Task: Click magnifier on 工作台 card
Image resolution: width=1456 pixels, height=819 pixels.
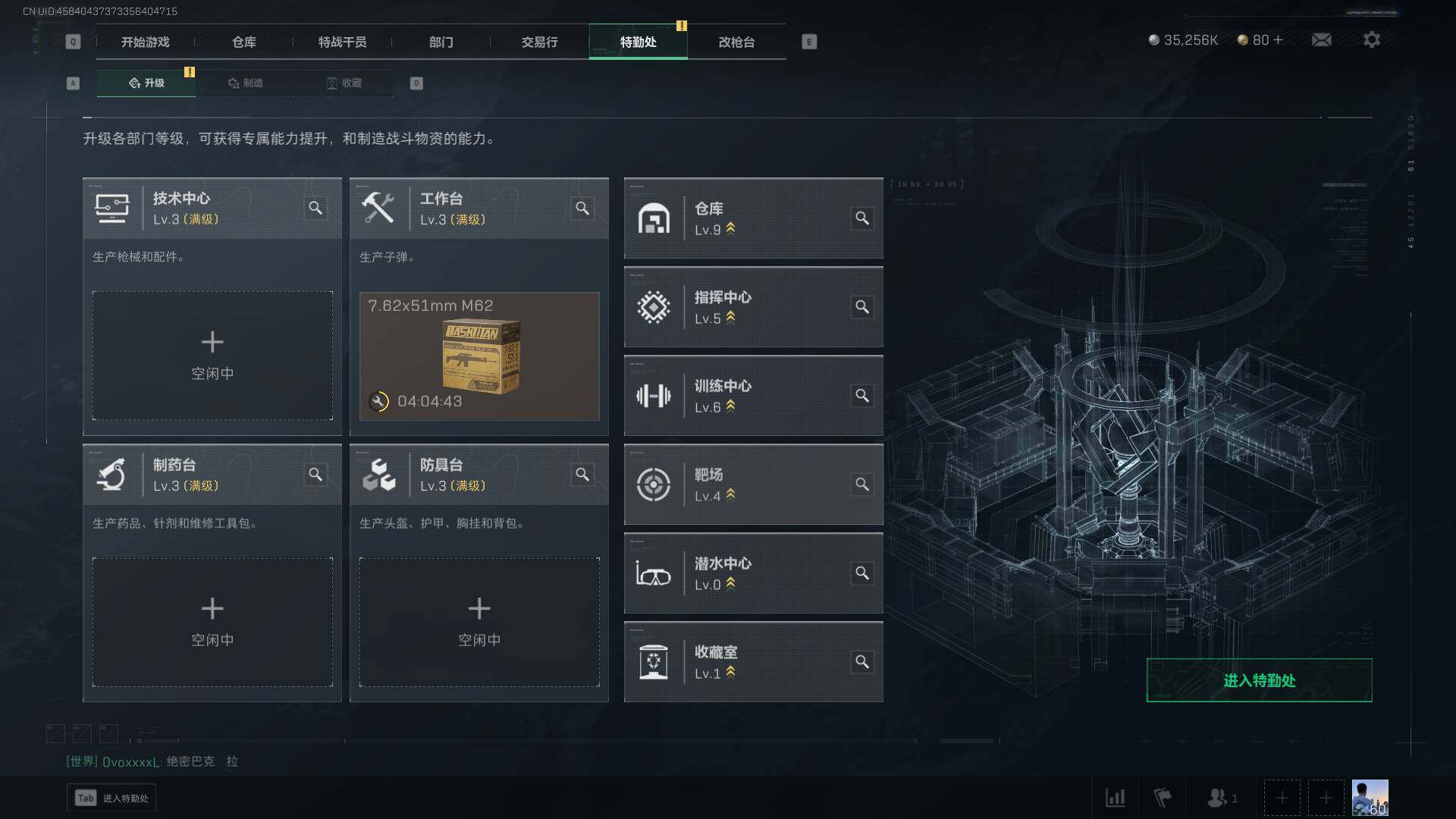Action: tap(582, 208)
